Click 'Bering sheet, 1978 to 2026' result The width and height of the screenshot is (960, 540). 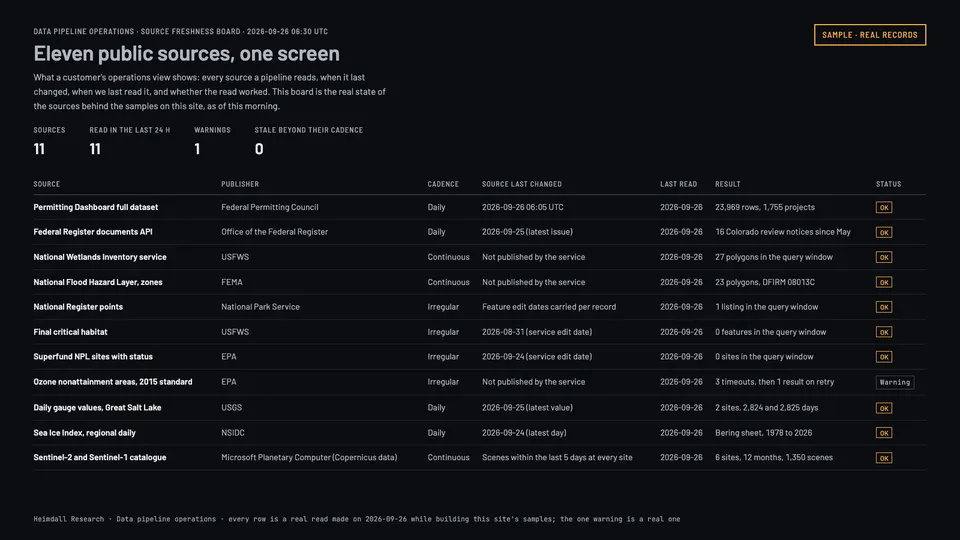click(x=763, y=432)
